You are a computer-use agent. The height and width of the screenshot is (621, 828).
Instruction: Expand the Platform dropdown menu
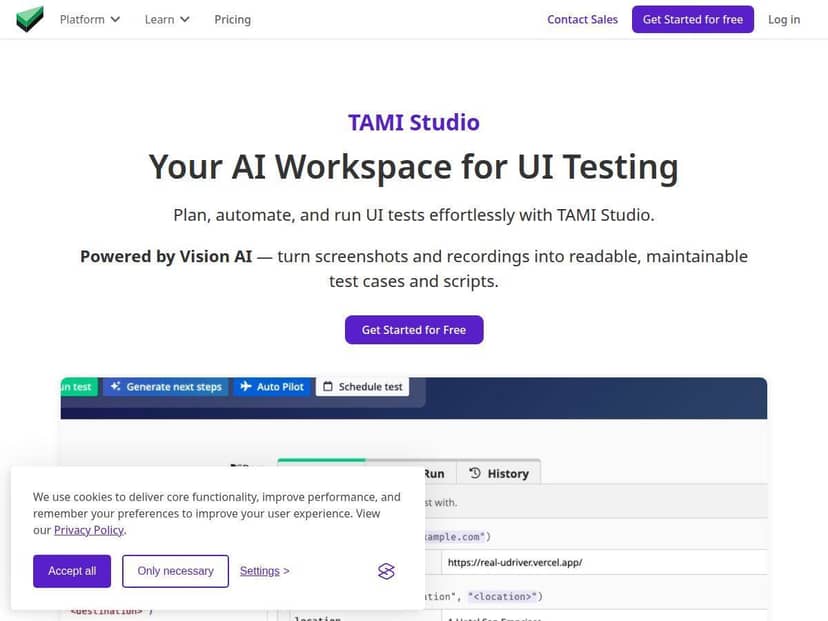click(x=90, y=19)
